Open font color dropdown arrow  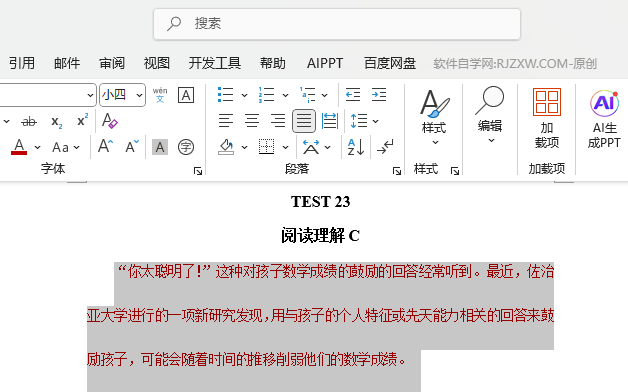pos(37,147)
